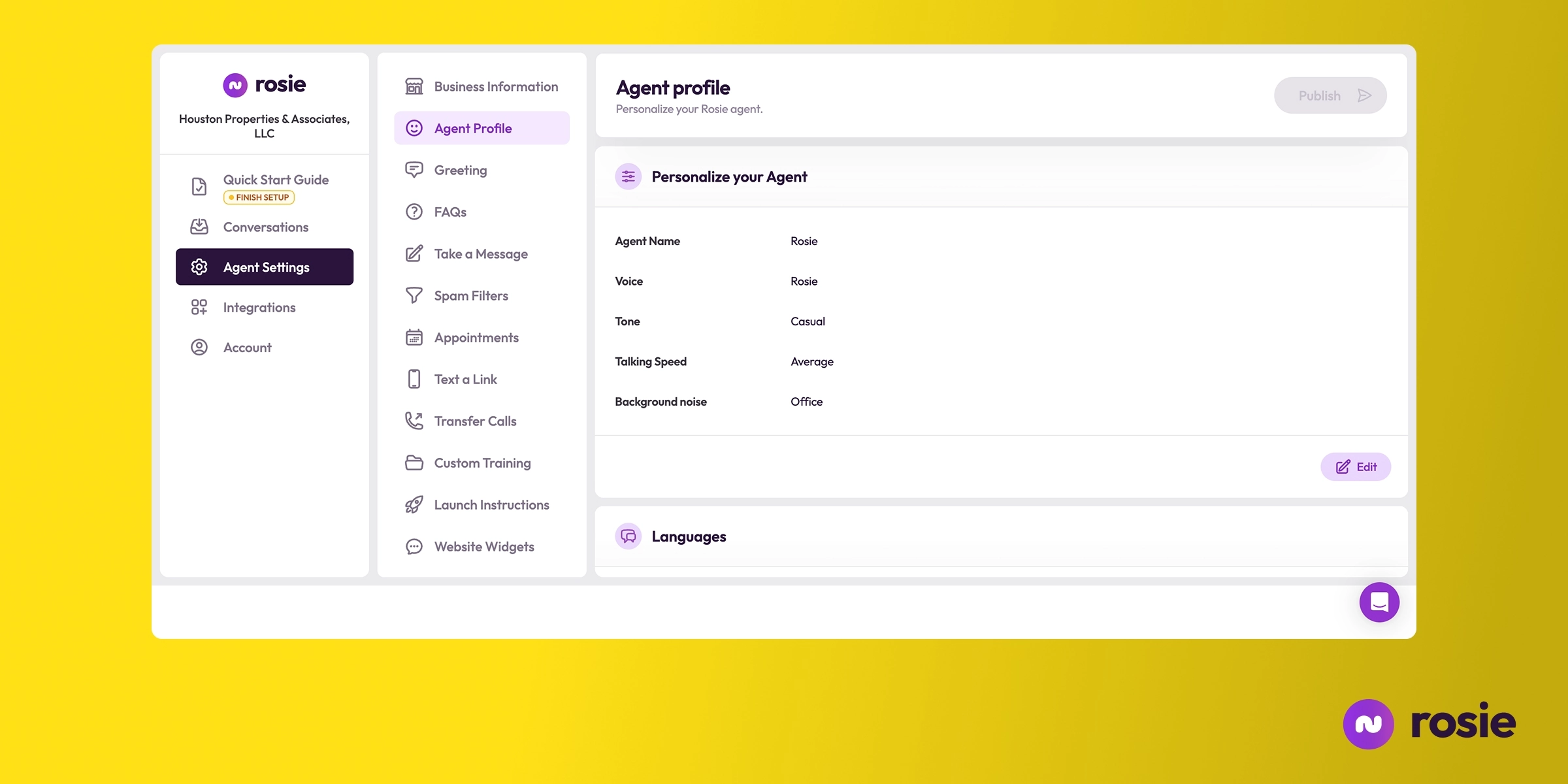
Task: Click the Quick Start Guide document icon
Action: [x=199, y=186]
